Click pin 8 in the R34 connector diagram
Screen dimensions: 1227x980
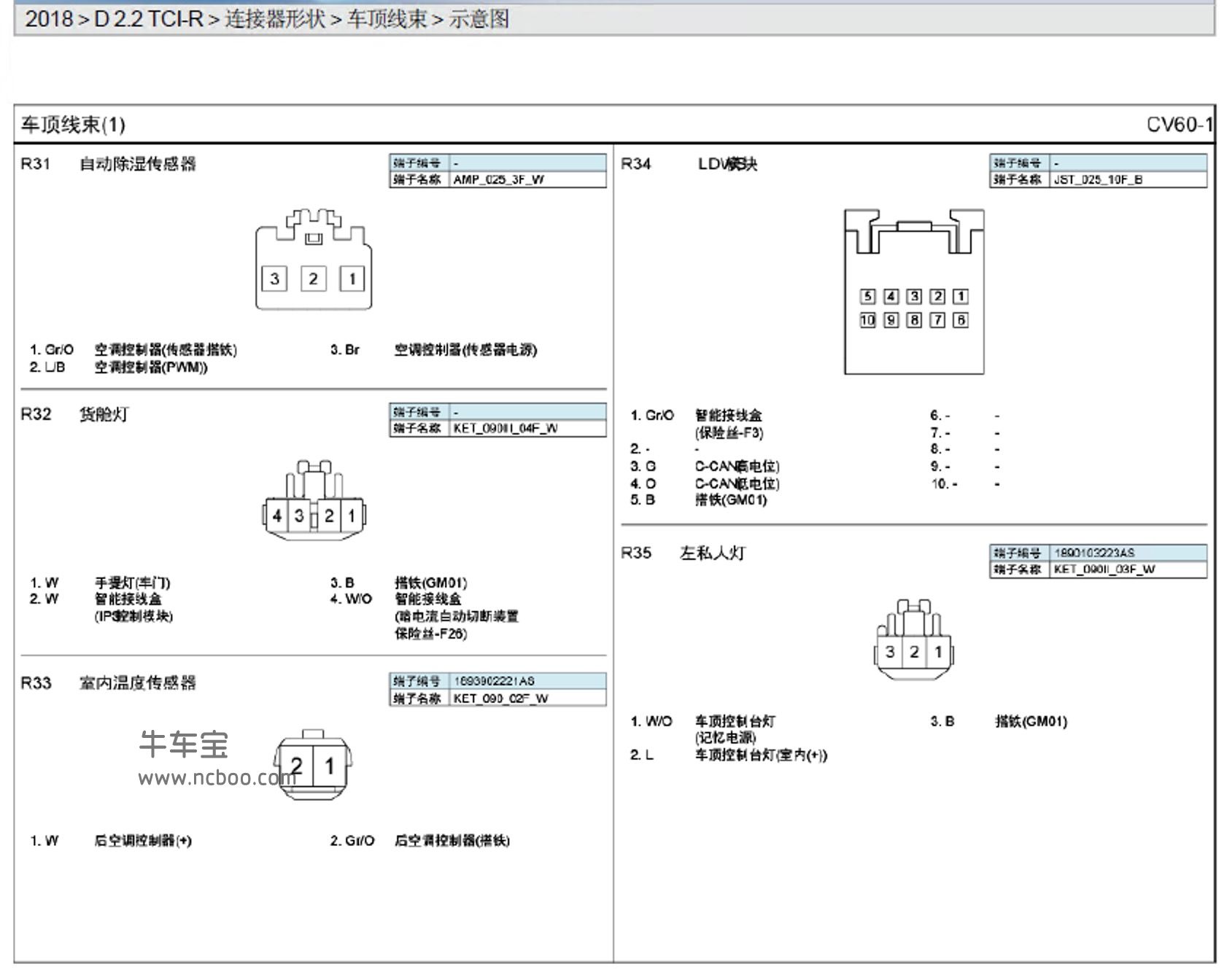(914, 320)
